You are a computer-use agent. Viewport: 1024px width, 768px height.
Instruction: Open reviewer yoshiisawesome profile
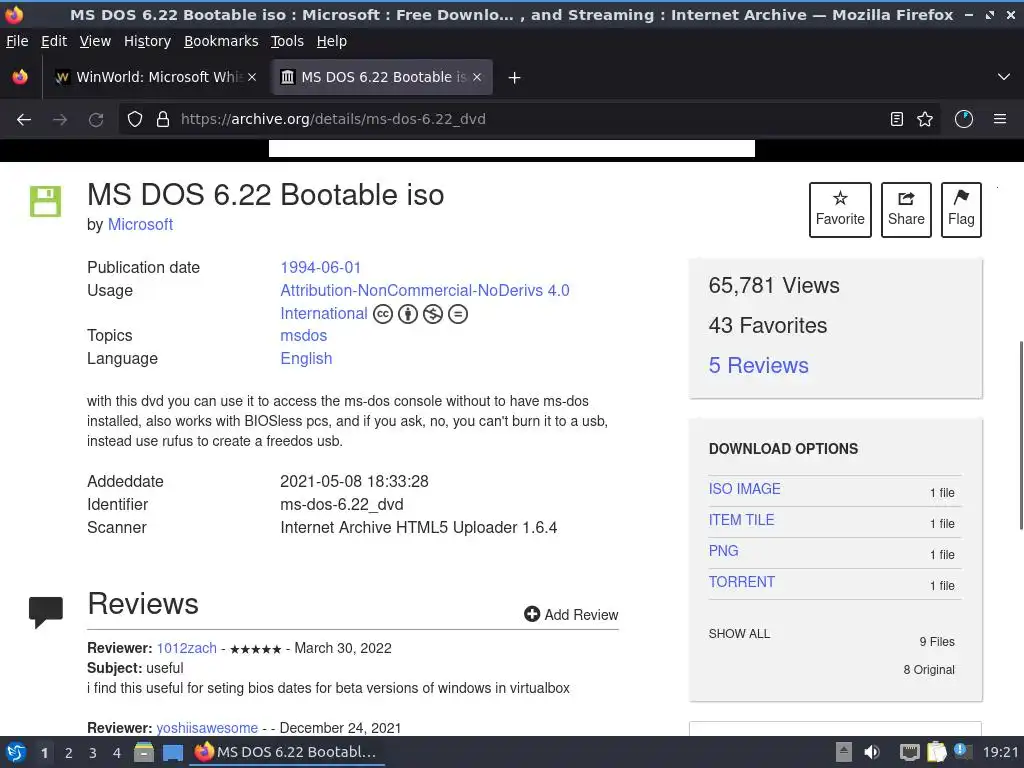pos(207,728)
